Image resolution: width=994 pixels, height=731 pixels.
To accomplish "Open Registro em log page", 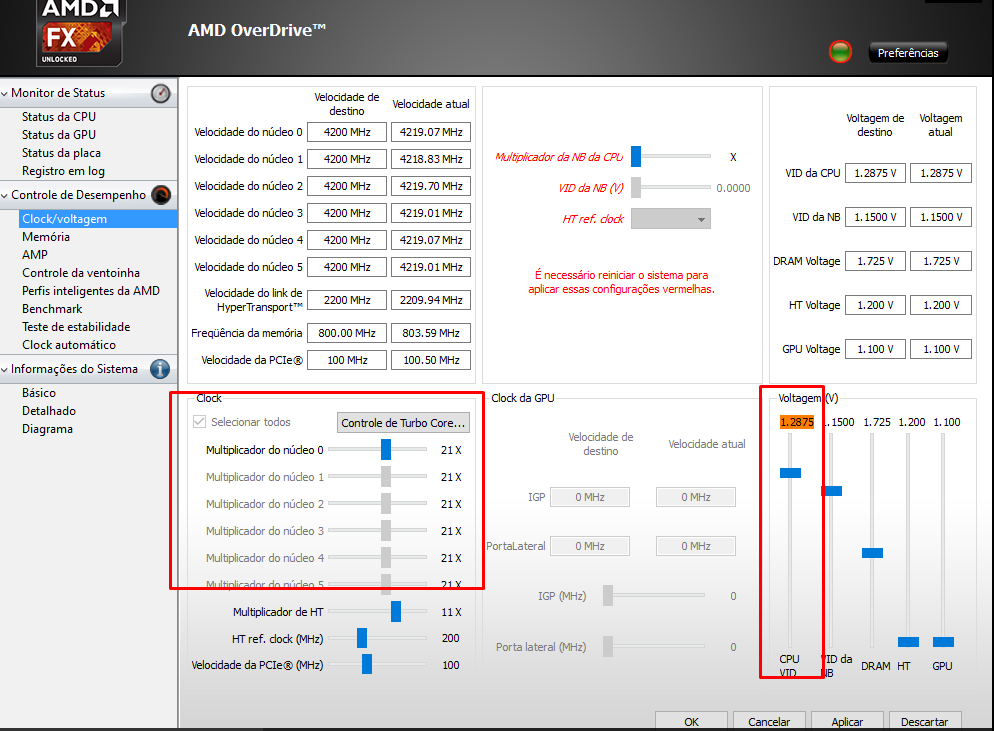I will (x=63, y=171).
